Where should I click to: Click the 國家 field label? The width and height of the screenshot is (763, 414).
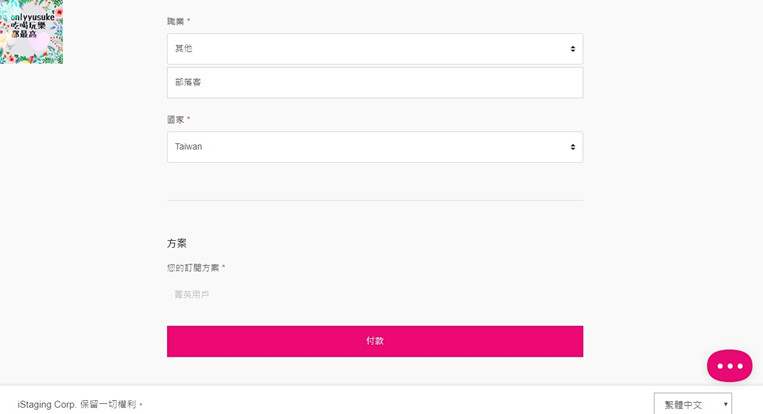pyautogui.click(x=175, y=120)
